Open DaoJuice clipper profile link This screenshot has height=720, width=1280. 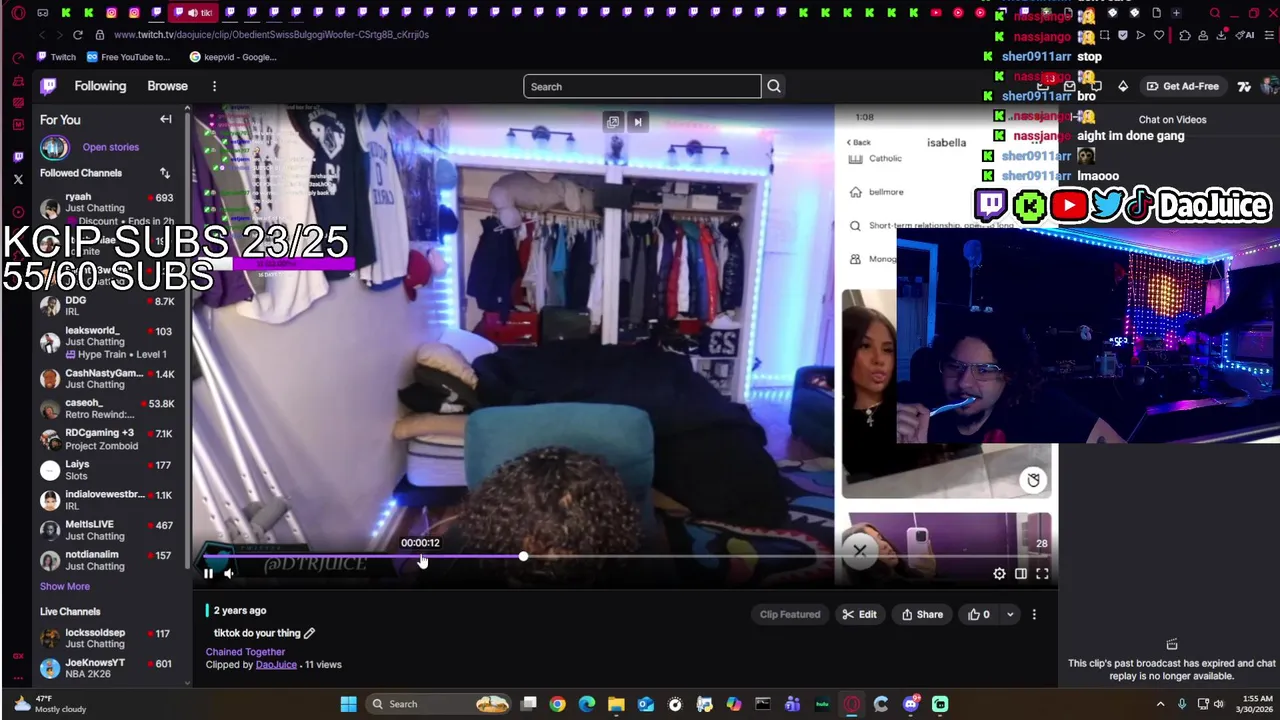click(276, 664)
